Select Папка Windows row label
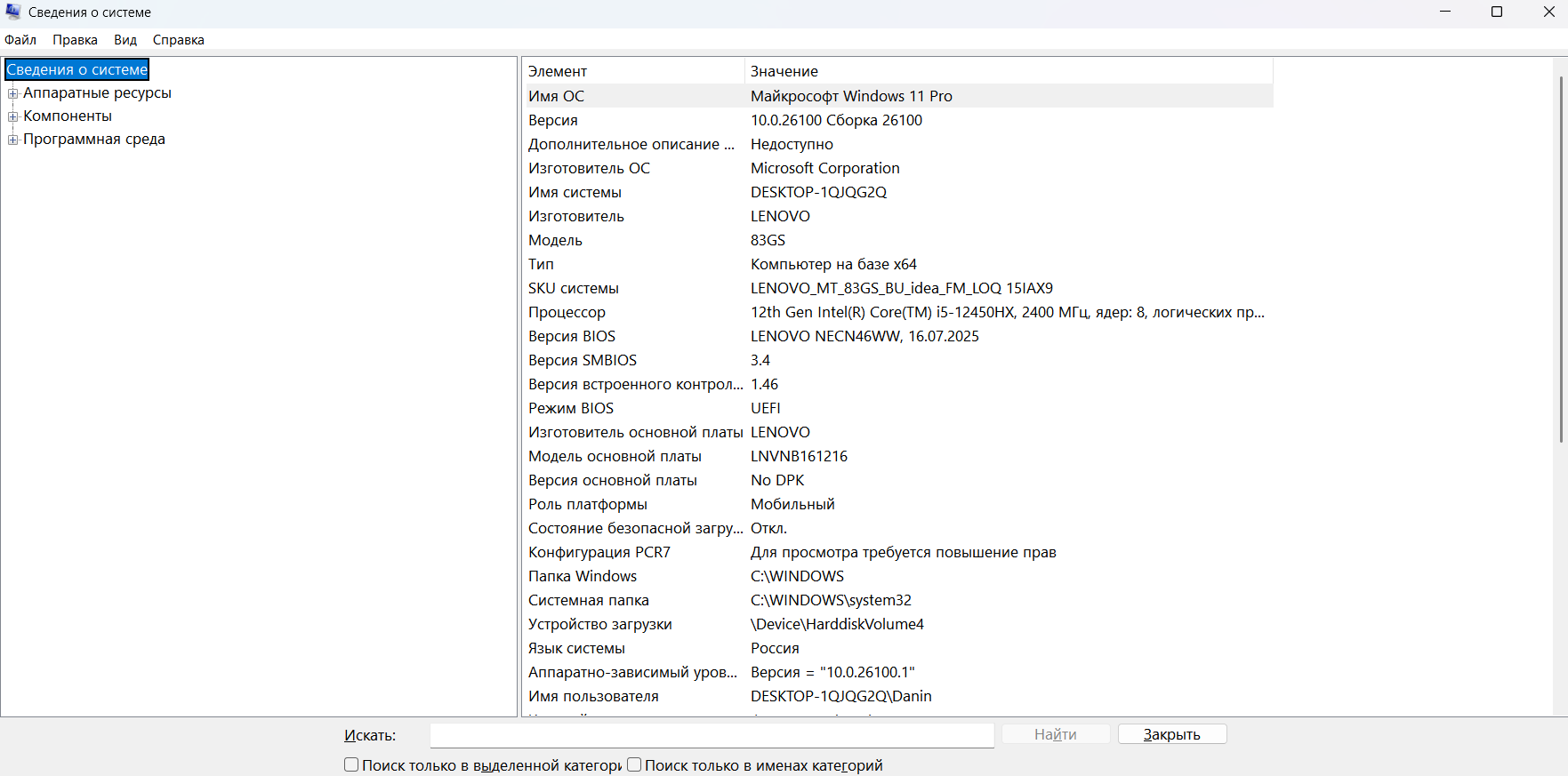This screenshot has width=1568, height=776. [x=583, y=576]
